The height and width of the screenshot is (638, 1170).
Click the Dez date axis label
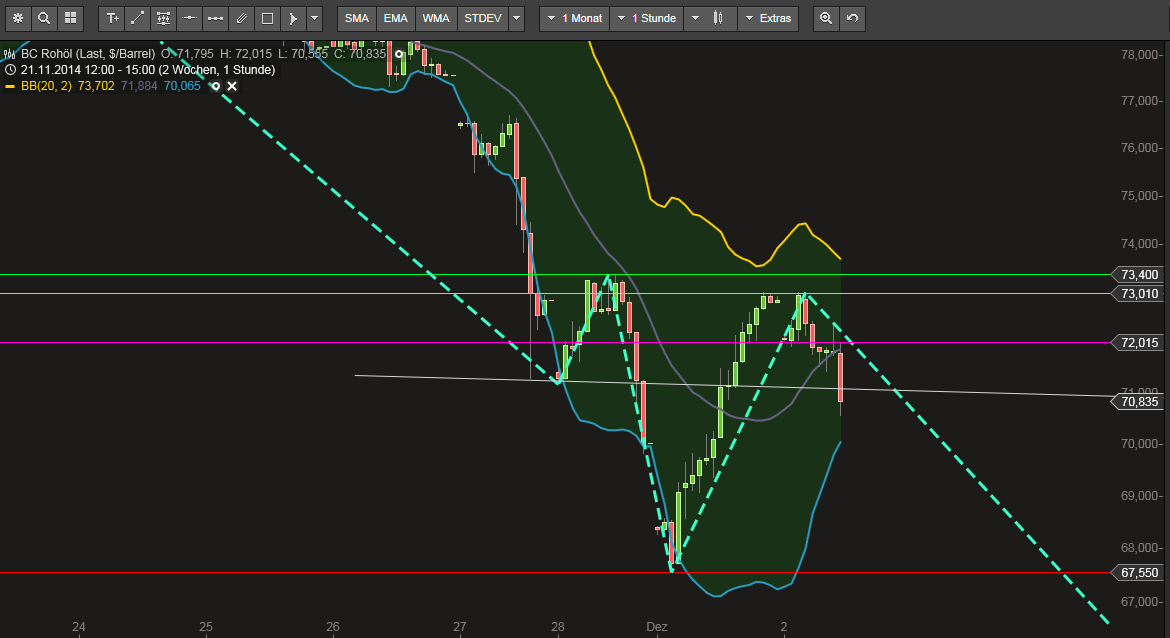(657, 627)
